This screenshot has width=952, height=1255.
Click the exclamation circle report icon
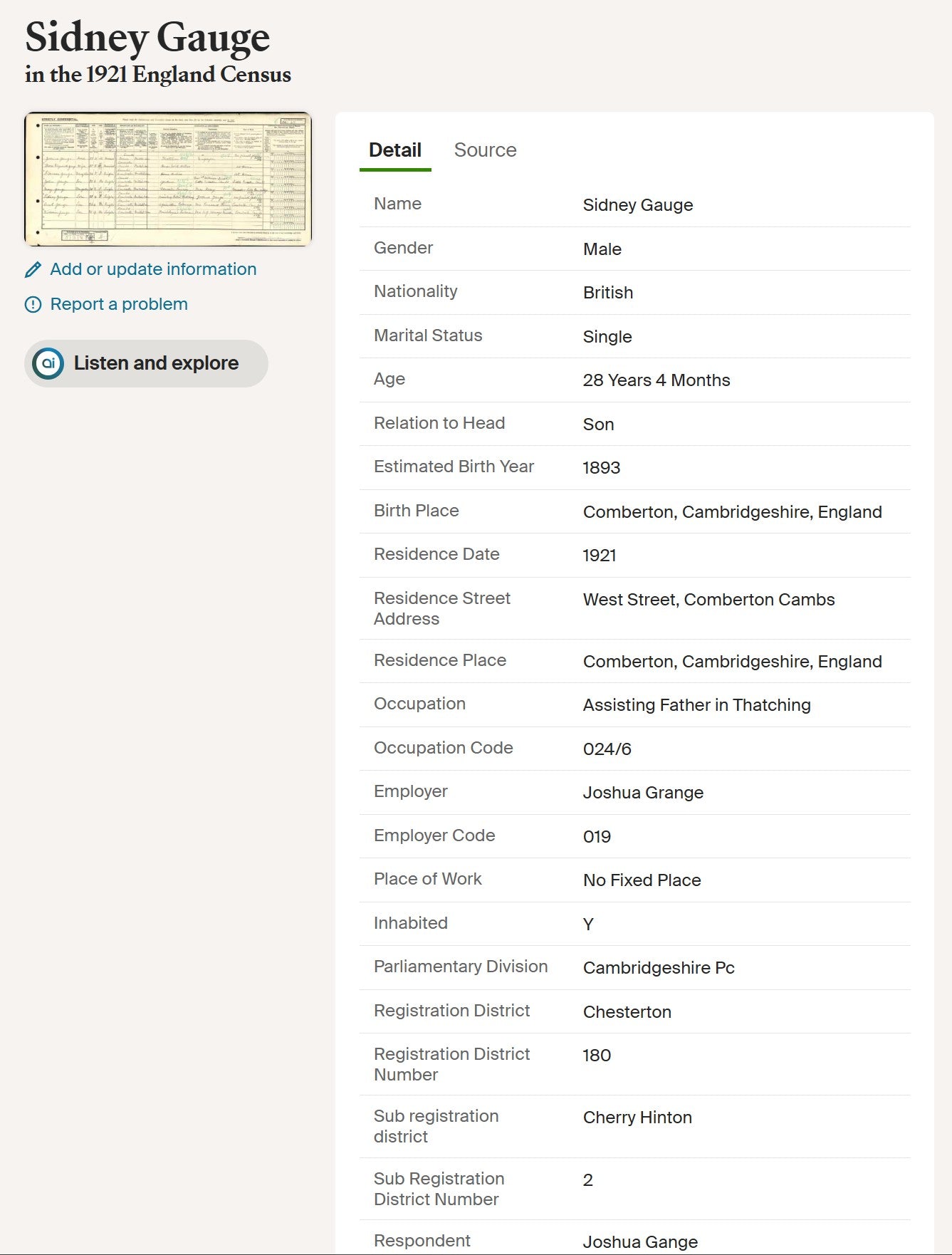(33, 305)
